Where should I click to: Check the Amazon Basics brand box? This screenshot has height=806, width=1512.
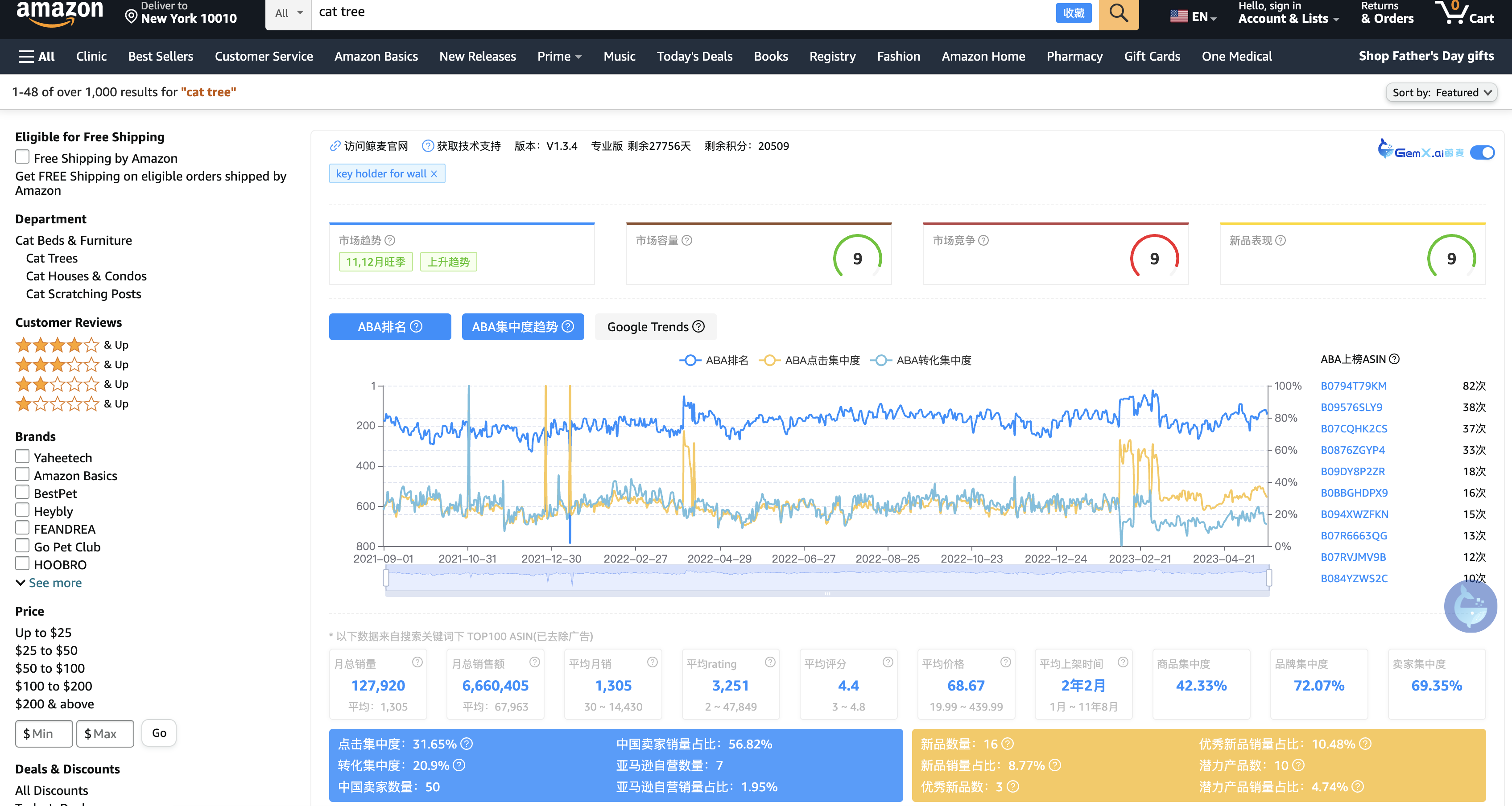(22, 474)
